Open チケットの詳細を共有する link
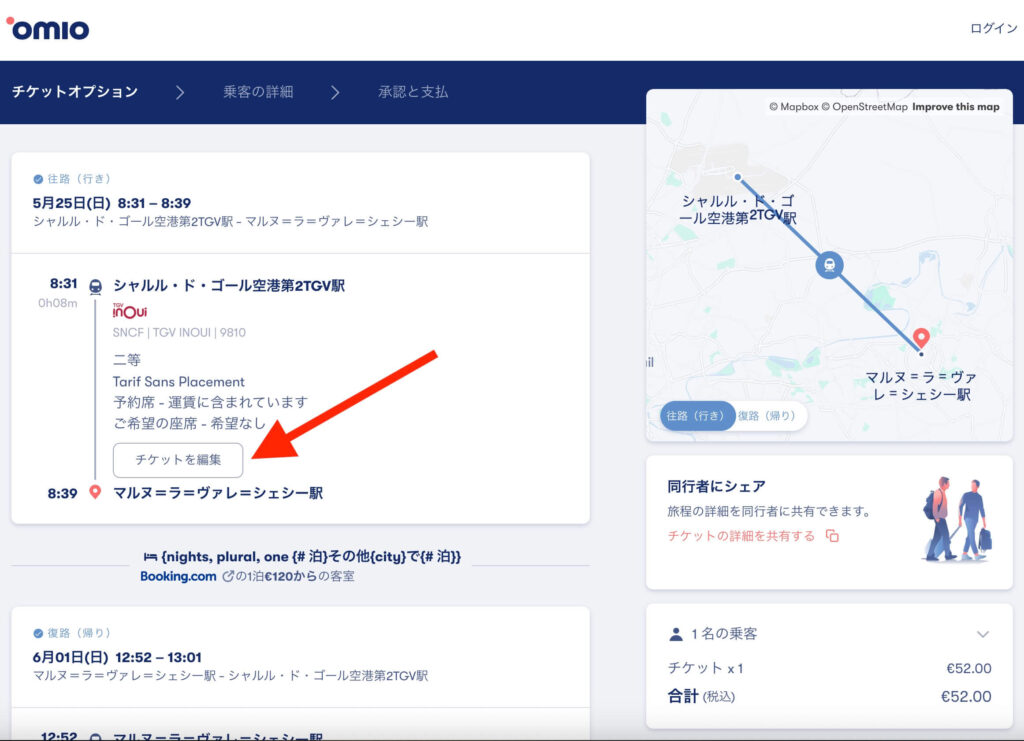Image resolution: width=1024 pixels, height=741 pixels. [x=741, y=536]
